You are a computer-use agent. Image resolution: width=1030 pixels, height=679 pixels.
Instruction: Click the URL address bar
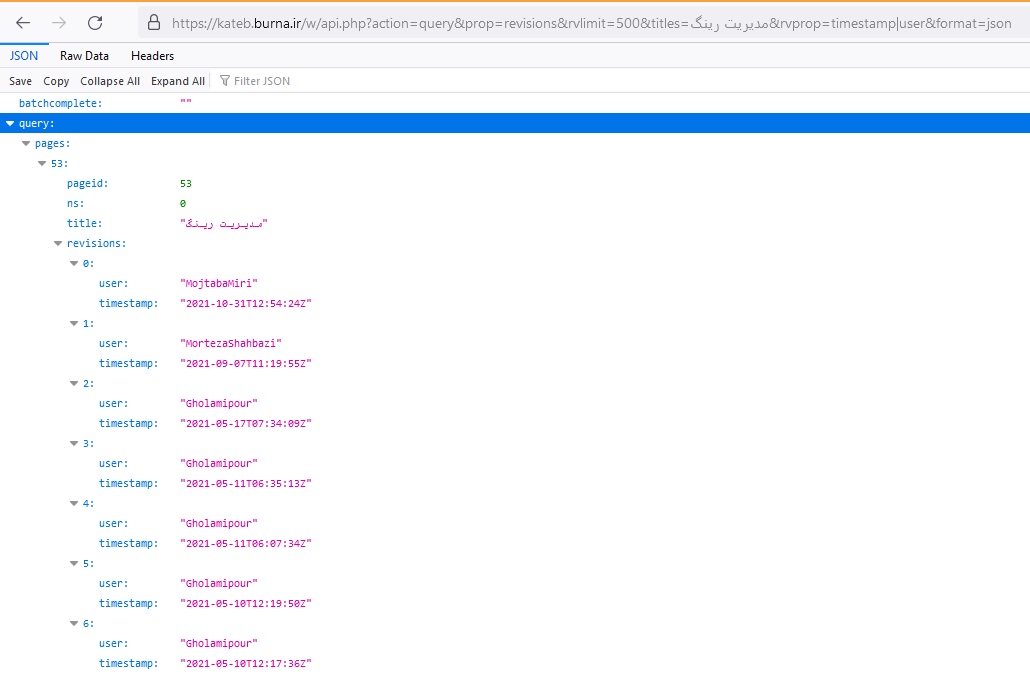click(x=590, y=23)
